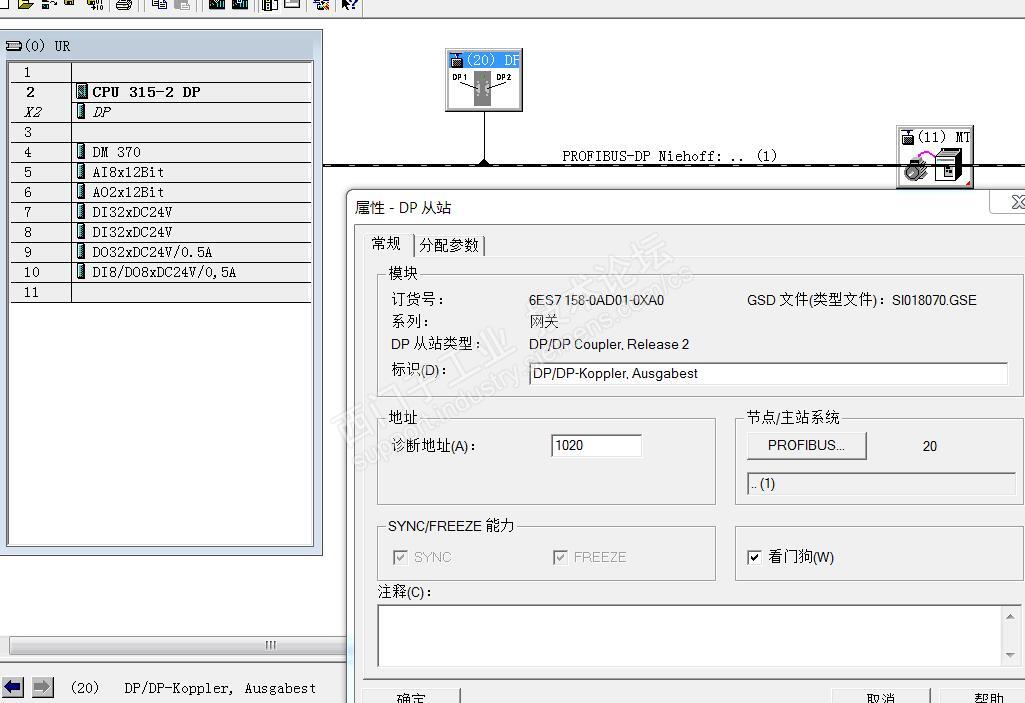Click the horizontal scrollbar under rack panel
Screen dimensions: 1025x703
pyautogui.click(x=176, y=645)
